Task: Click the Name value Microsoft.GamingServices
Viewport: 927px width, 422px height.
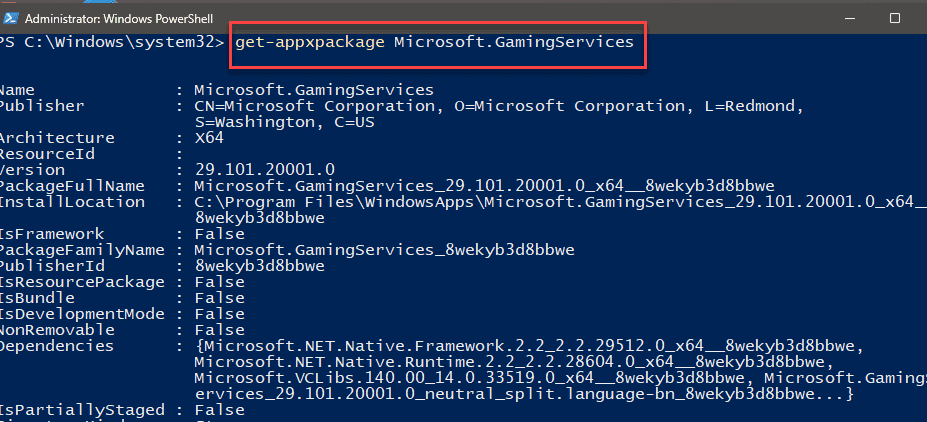Action: 314,90
